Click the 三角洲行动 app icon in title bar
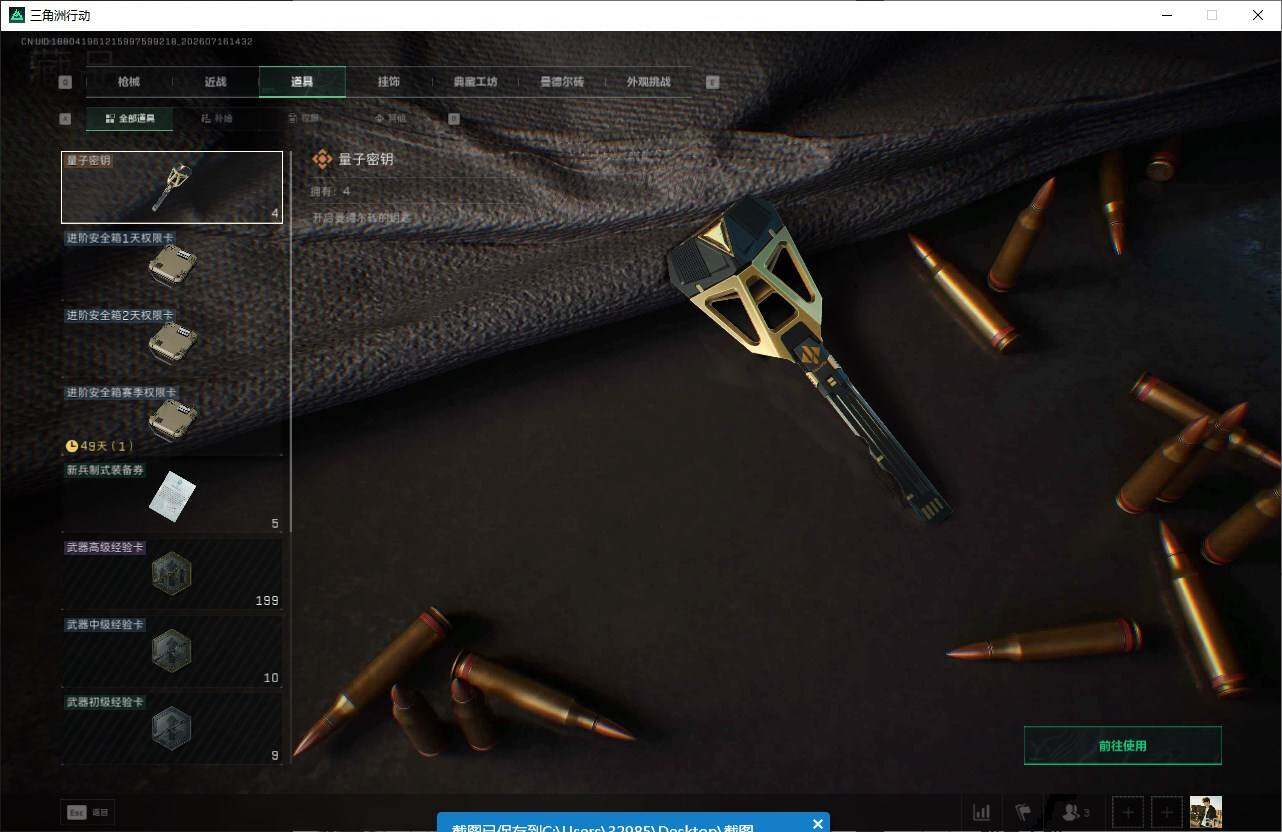 pos(16,15)
